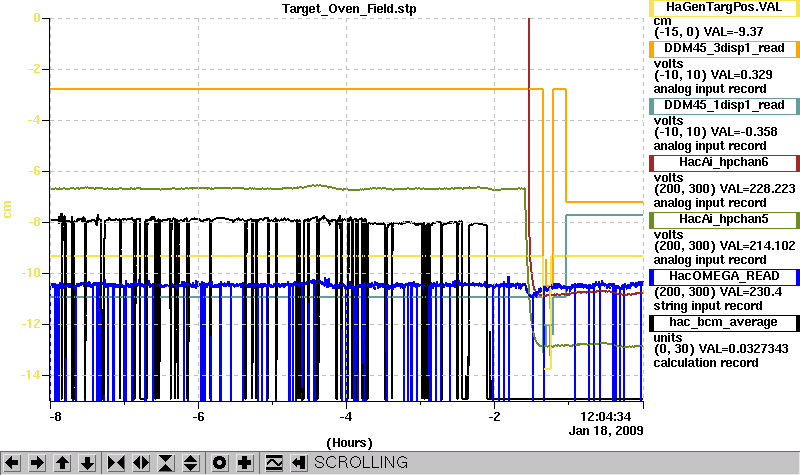Select the HacAi_hpchan6 legend entry
Screen dimensions: 800x475
point(724,163)
